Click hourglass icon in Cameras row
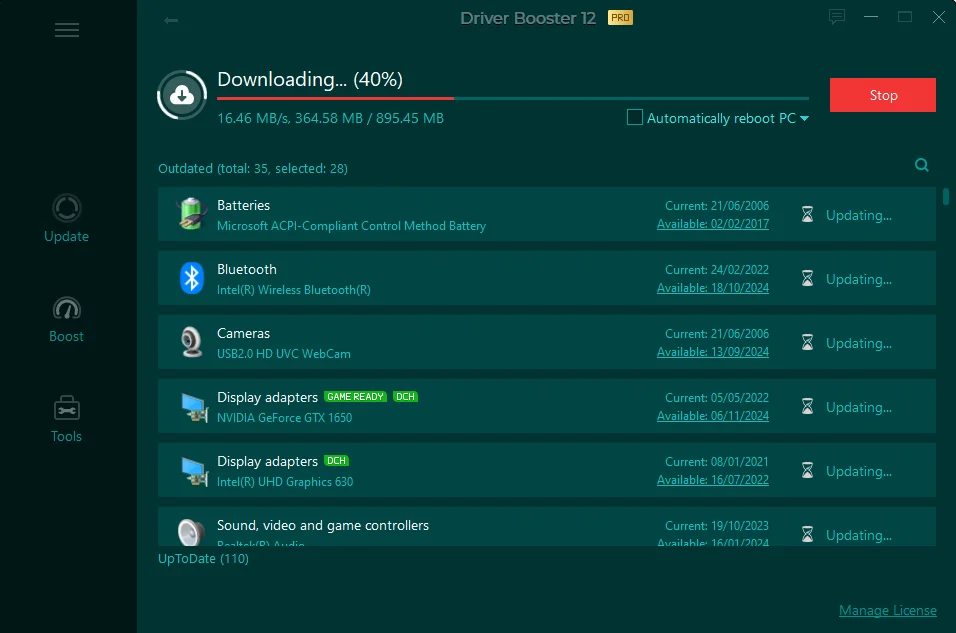The image size is (956, 633). (x=807, y=342)
